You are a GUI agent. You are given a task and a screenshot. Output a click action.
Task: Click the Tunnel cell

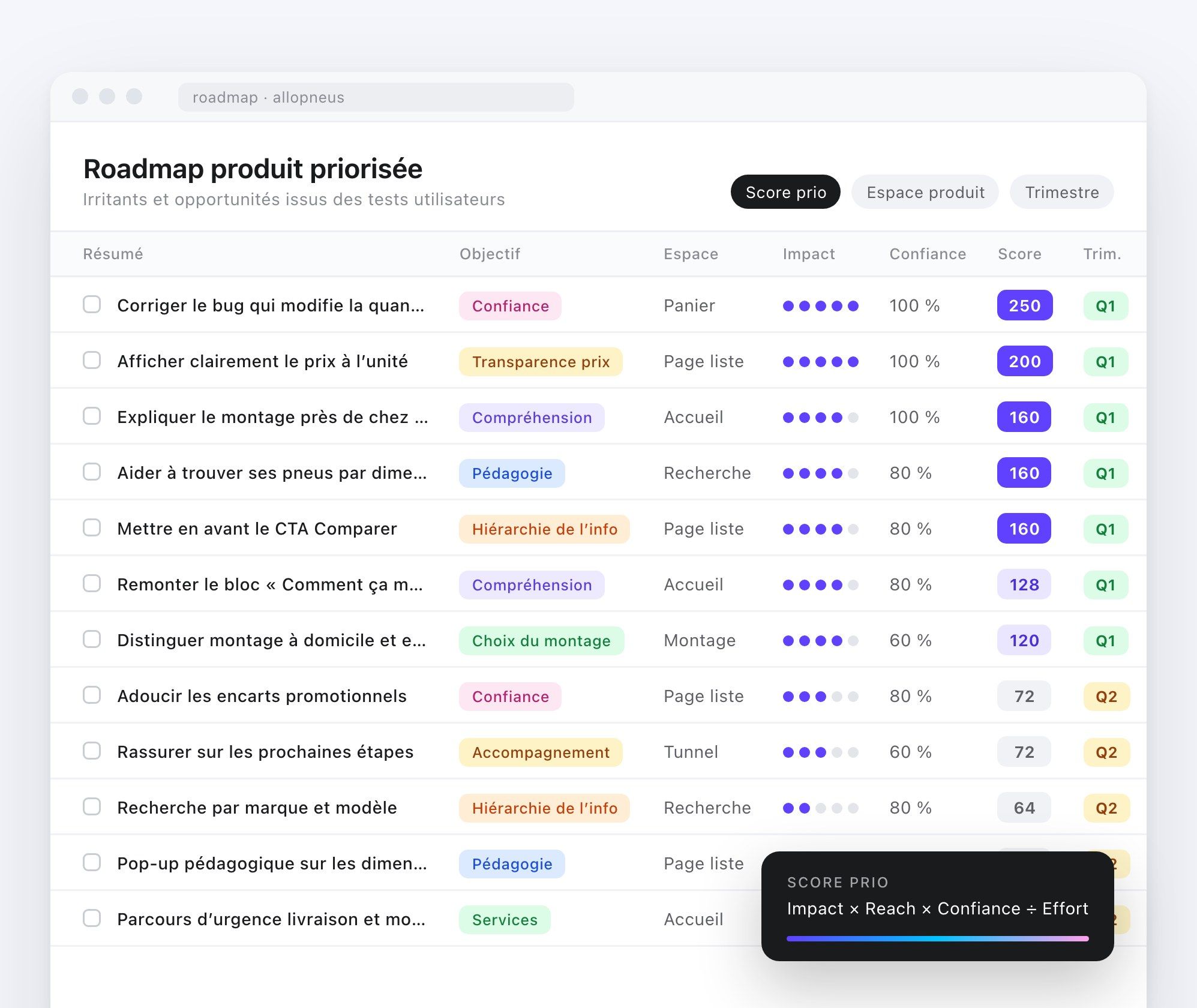pyautogui.click(x=691, y=752)
